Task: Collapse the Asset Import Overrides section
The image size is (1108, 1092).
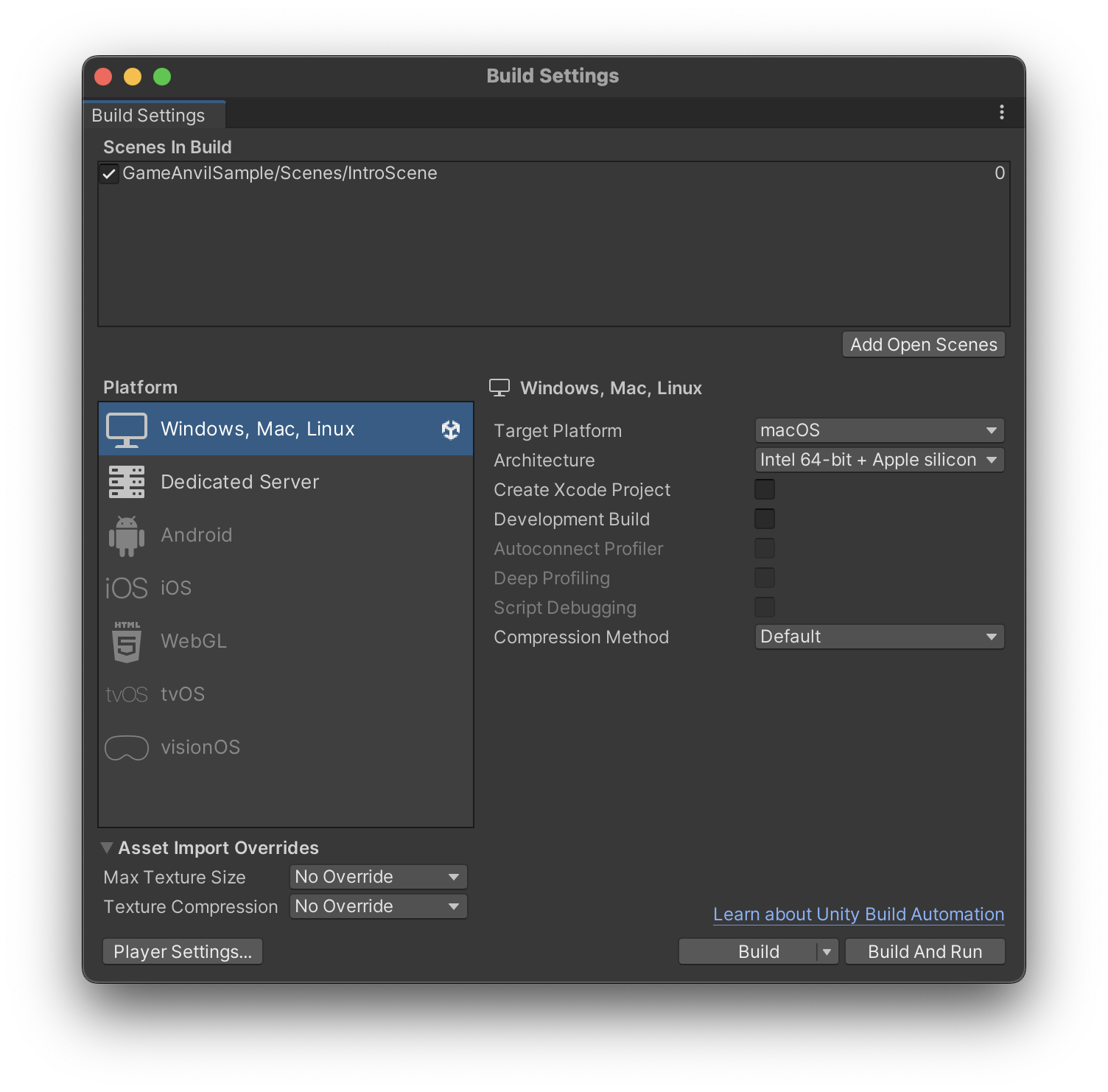Action: click(107, 848)
